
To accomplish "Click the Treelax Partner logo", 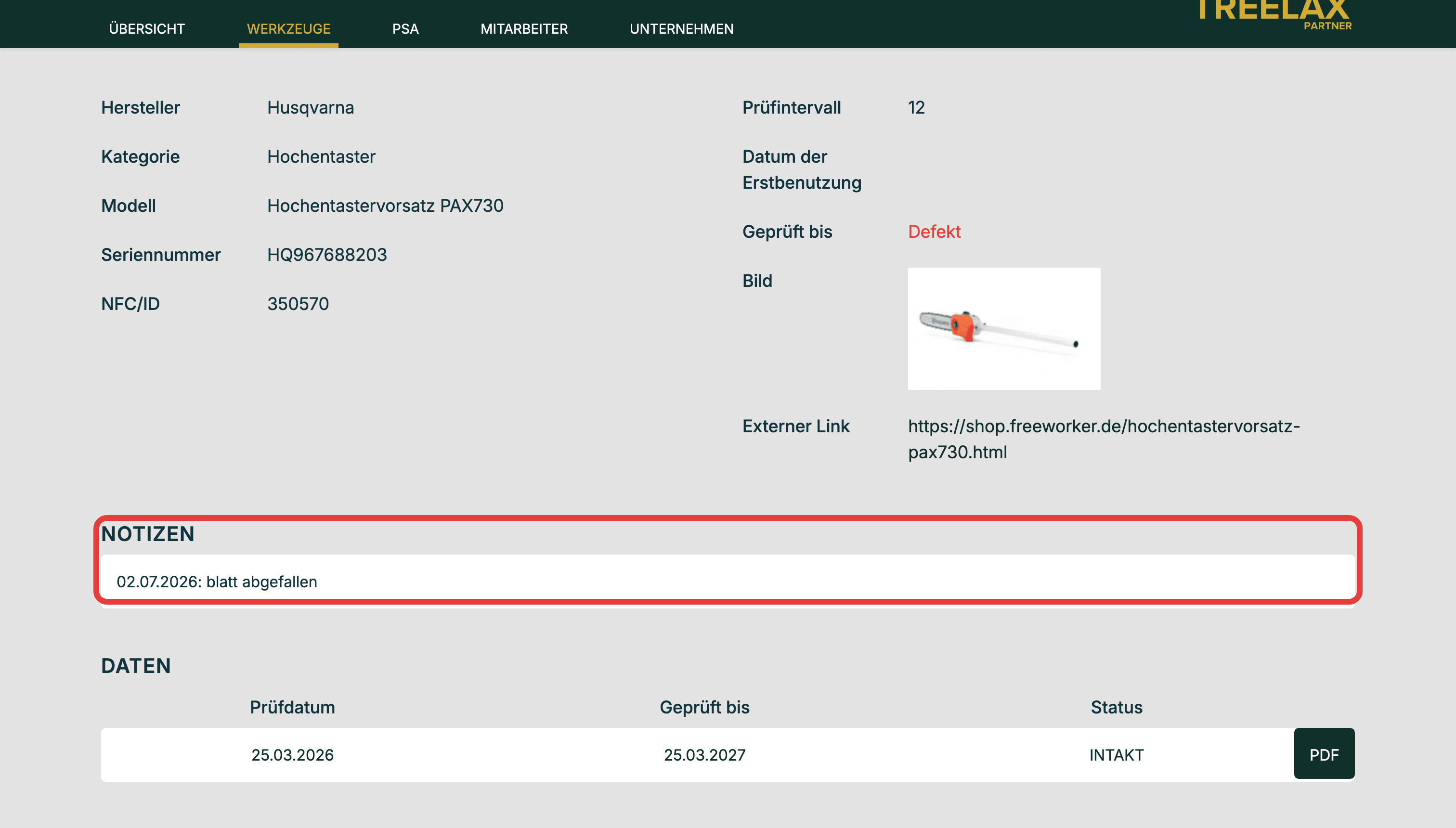I will tap(1274, 15).
